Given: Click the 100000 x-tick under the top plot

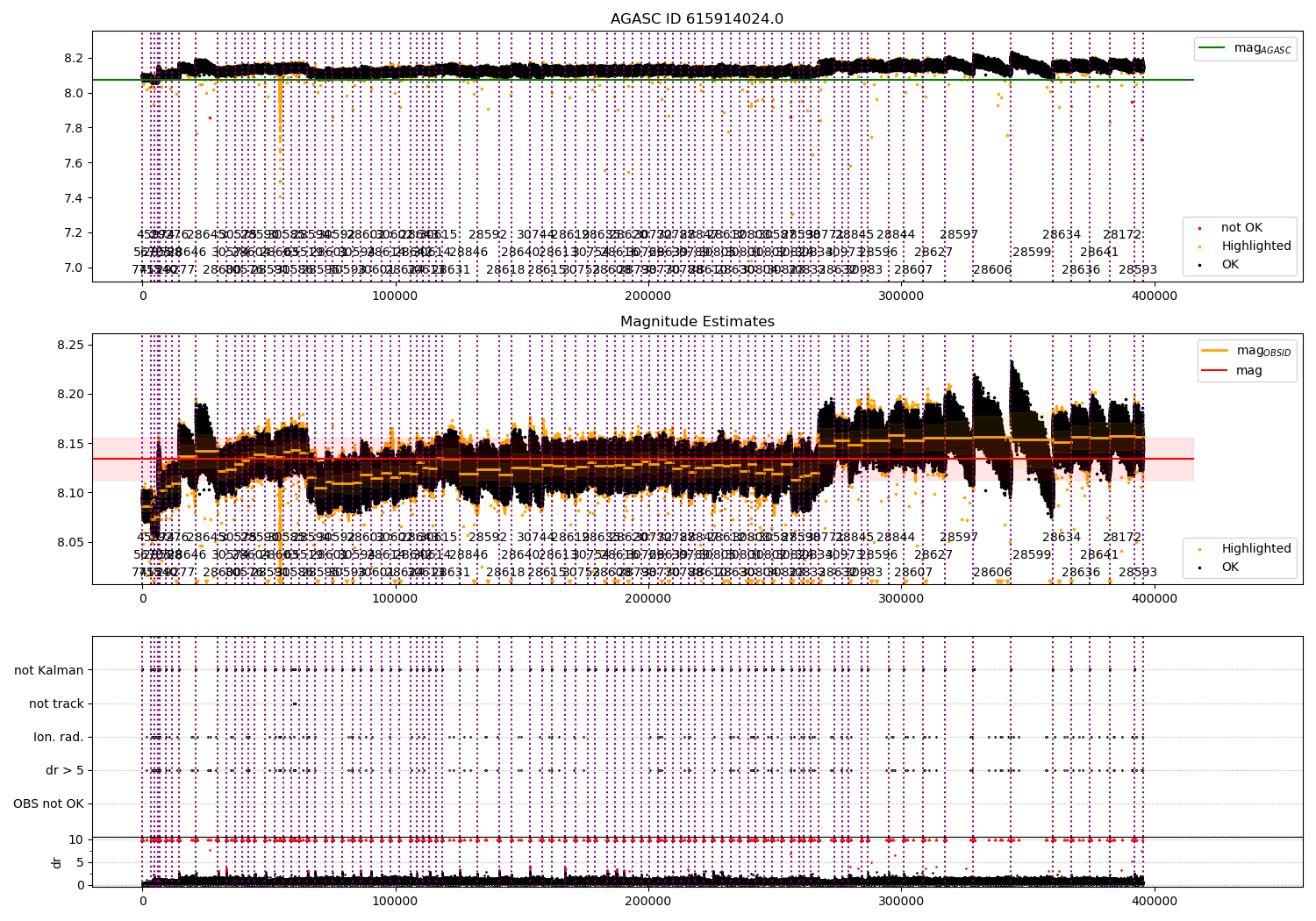Looking at the screenshot, I should (x=396, y=296).
